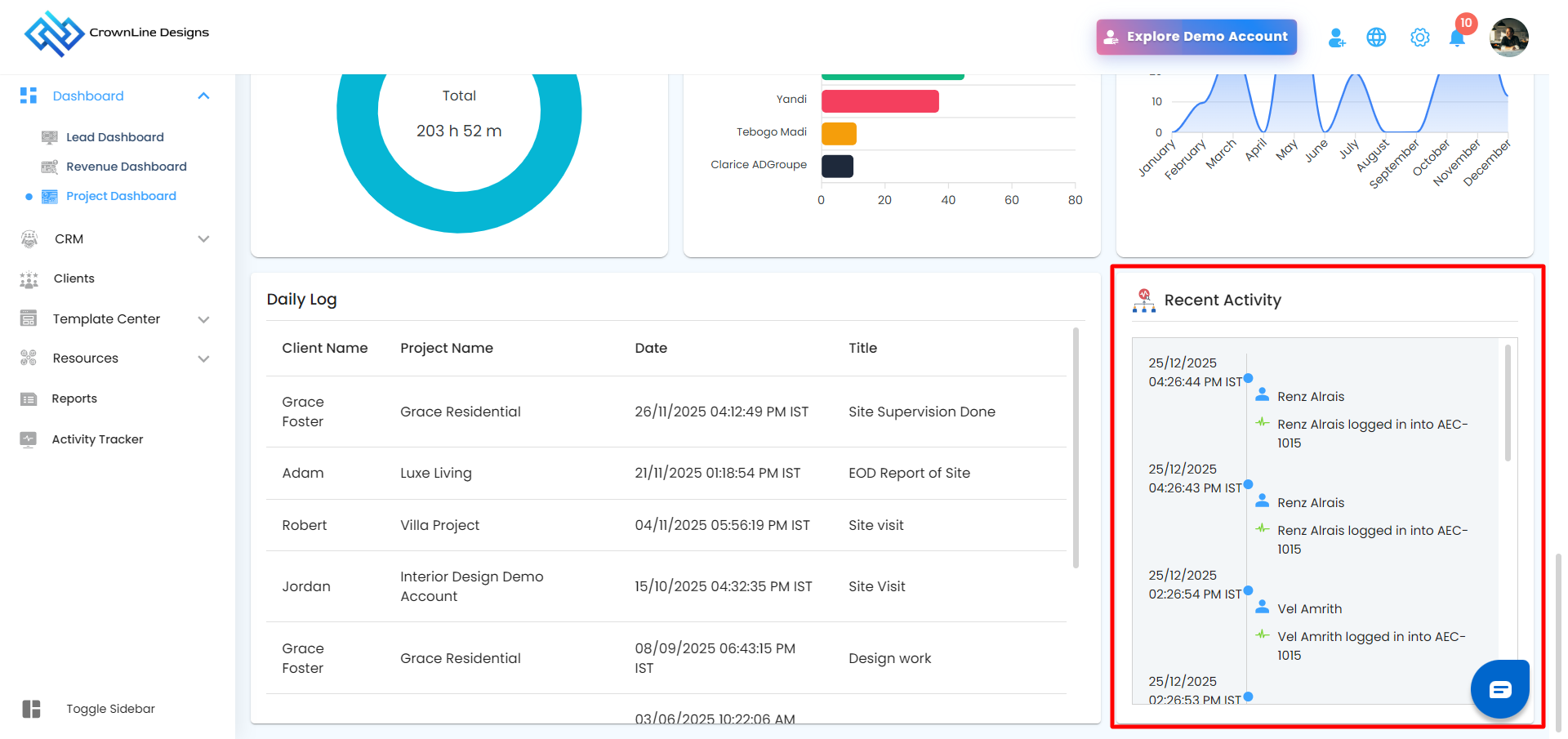The image size is (1568, 739).
Task: Click the Reports sidebar icon
Action: click(x=29, y=398)
